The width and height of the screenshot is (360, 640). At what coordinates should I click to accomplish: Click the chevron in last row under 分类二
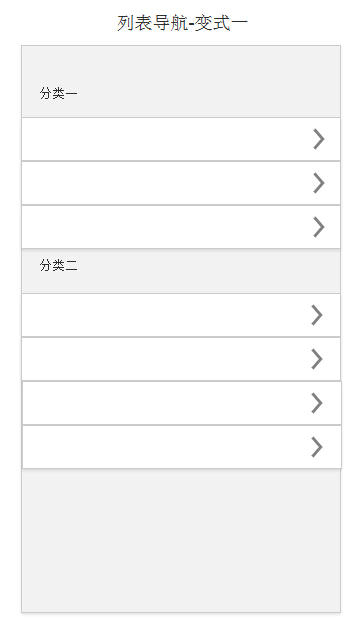coord(317,447)
